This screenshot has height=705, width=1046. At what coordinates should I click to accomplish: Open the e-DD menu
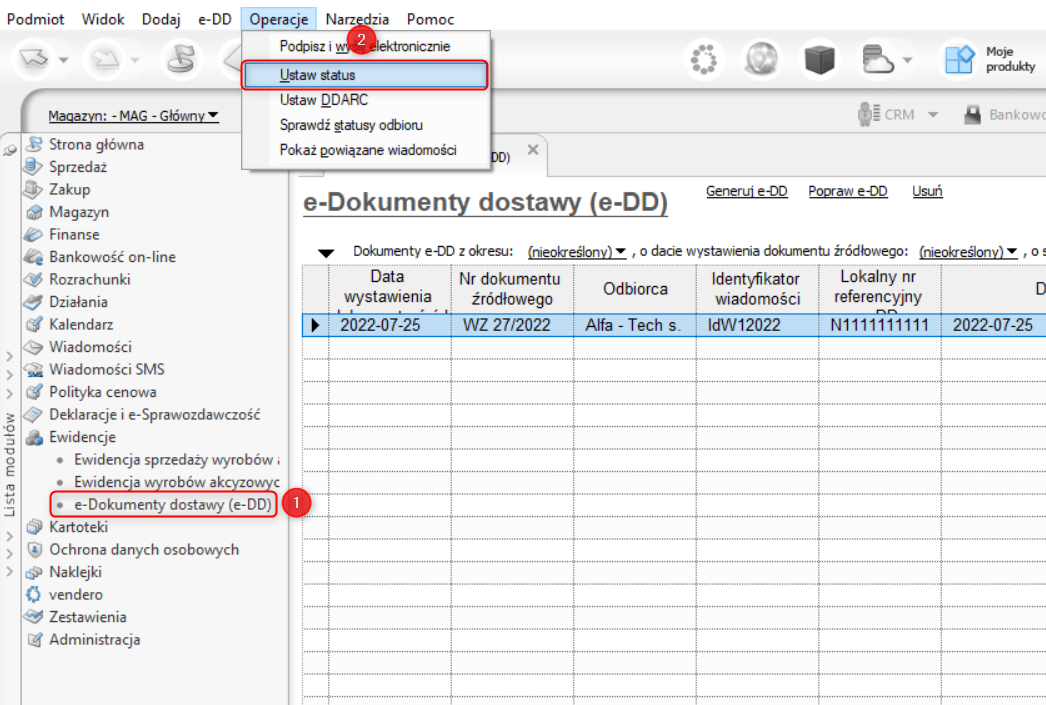pyautogui.click(x=214, y=19)
